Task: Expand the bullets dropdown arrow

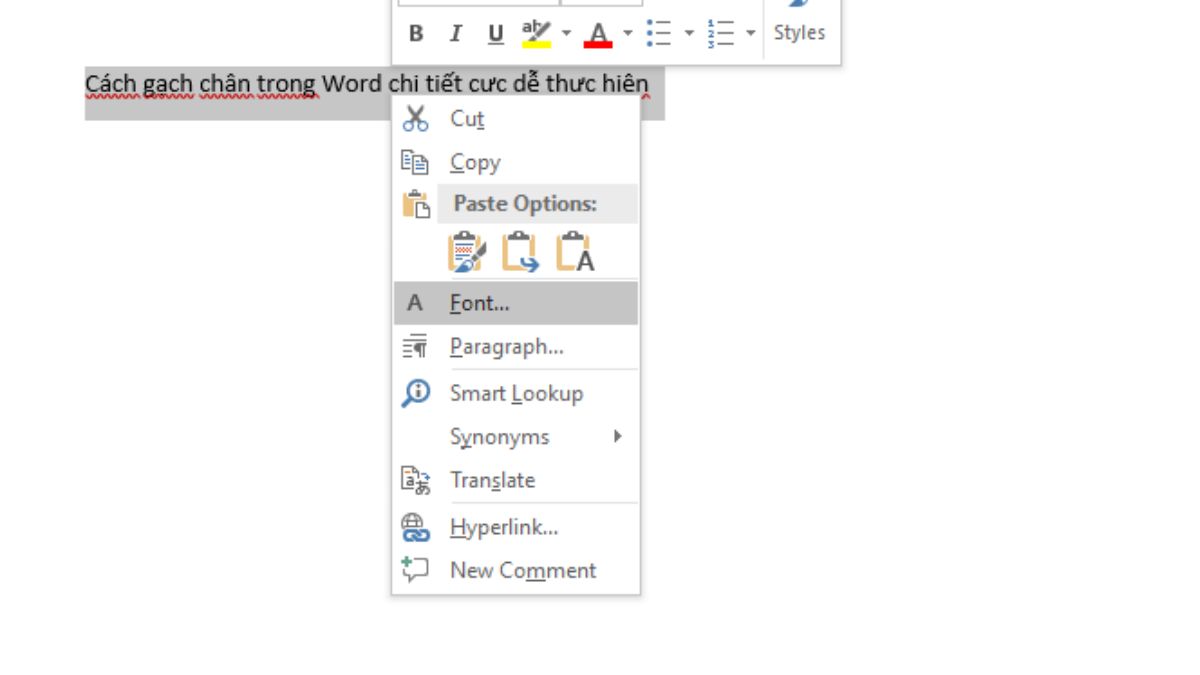Action: [688, 34]
